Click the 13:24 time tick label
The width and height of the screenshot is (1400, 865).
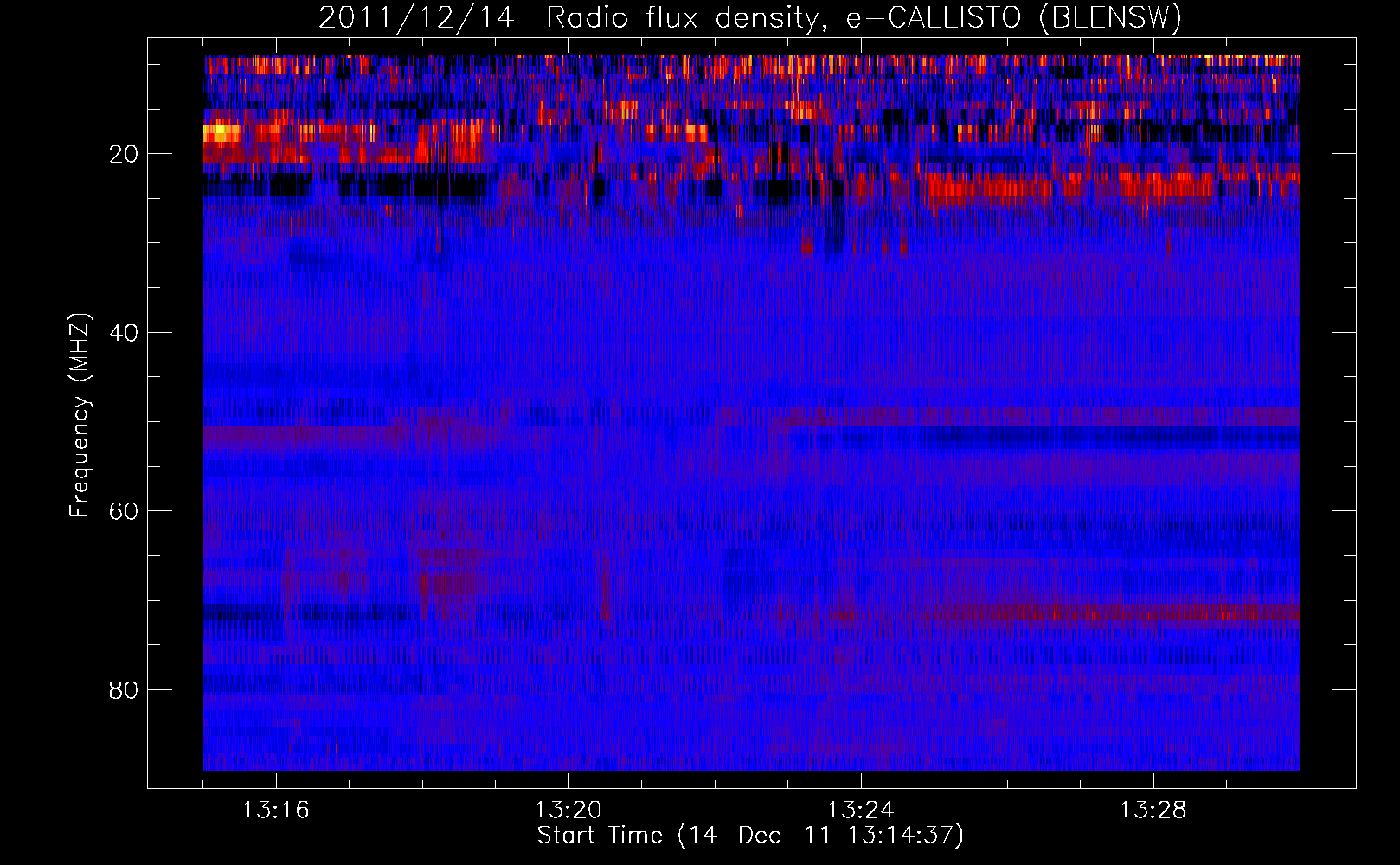point(861,811)
